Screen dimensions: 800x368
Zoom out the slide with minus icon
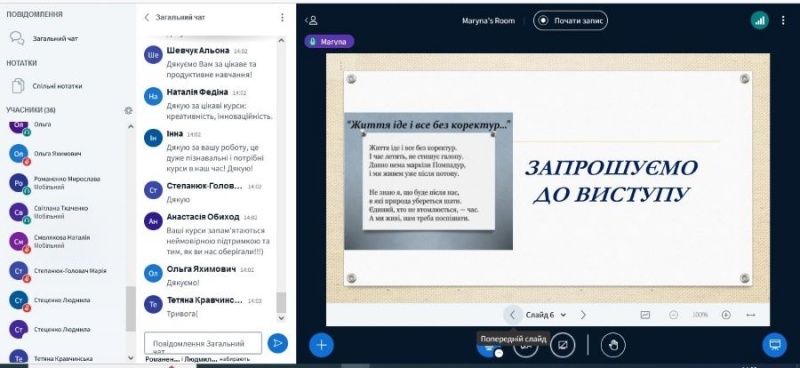(673, 315)
